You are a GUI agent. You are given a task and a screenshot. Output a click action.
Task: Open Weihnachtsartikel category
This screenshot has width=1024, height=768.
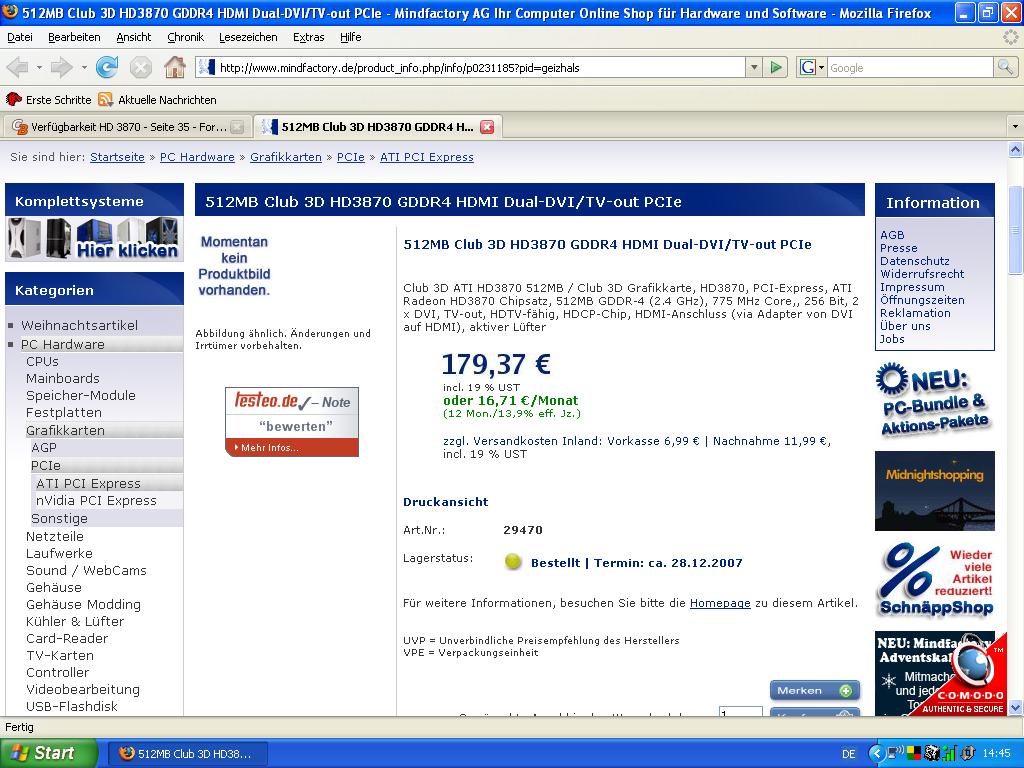pos(80,325)
